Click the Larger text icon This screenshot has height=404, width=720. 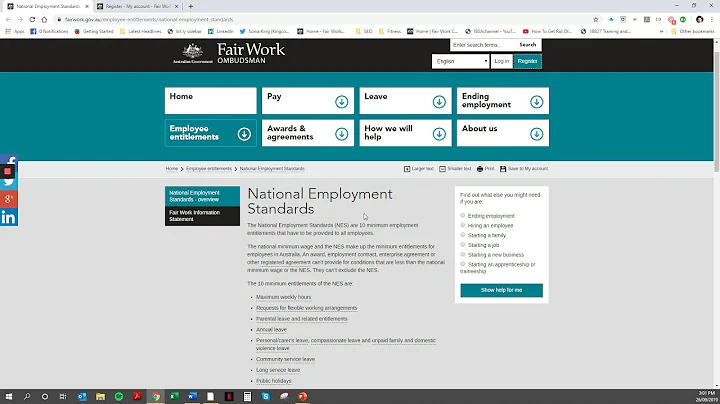[407, 169]
